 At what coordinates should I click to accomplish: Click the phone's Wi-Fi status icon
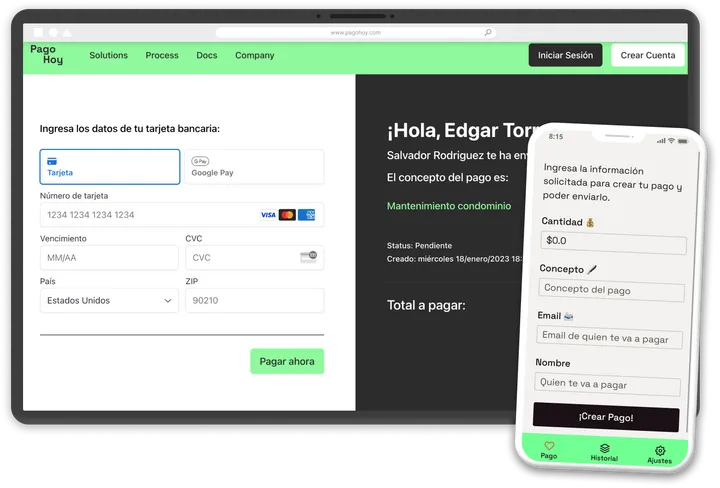tap(671, 140)
